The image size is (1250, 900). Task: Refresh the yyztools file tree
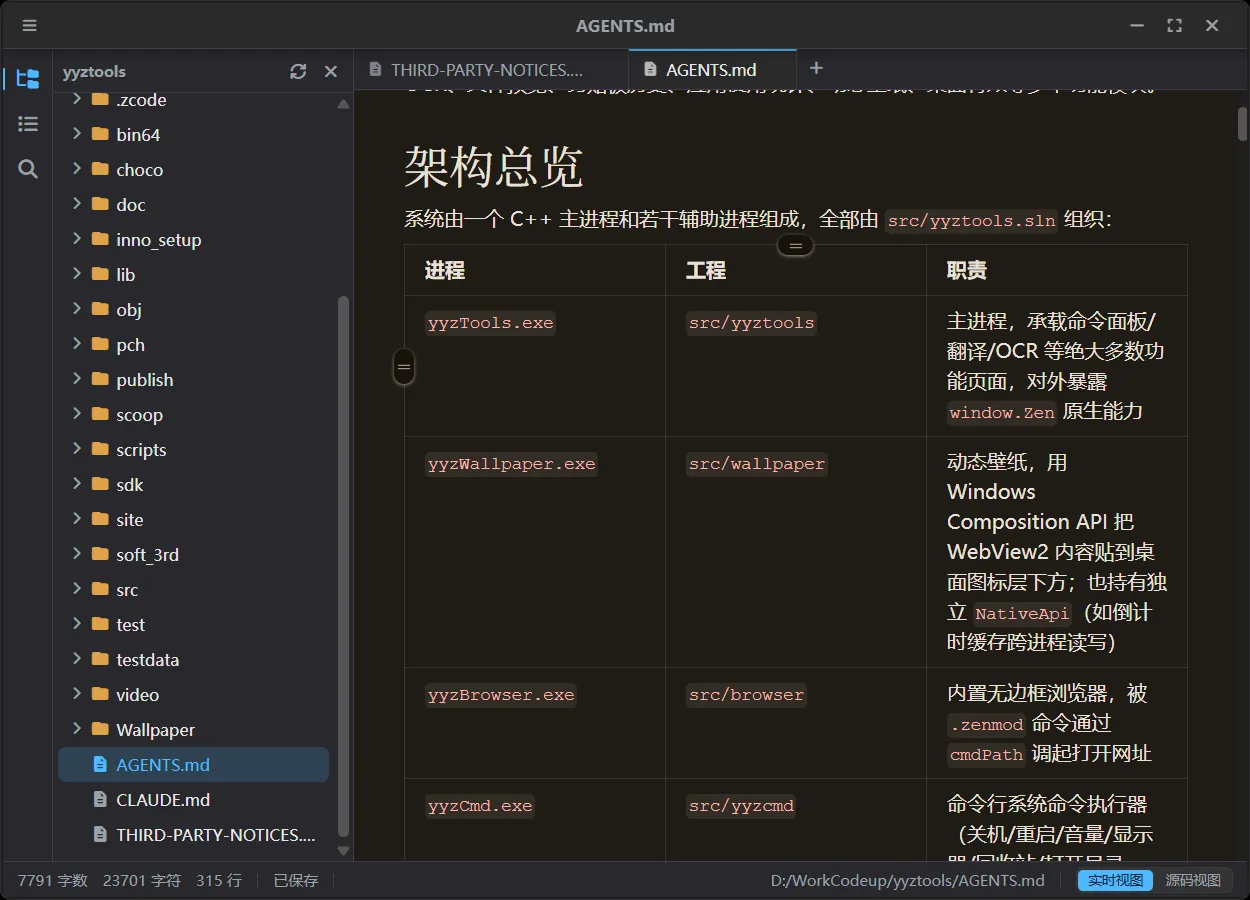pyautogui.click(x=298, y=72)
